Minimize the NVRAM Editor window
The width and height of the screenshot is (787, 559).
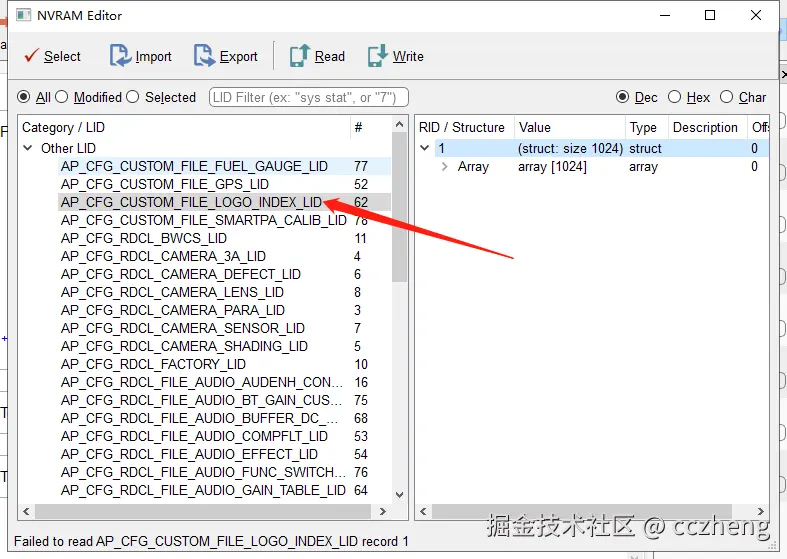(x=665, y=15)
